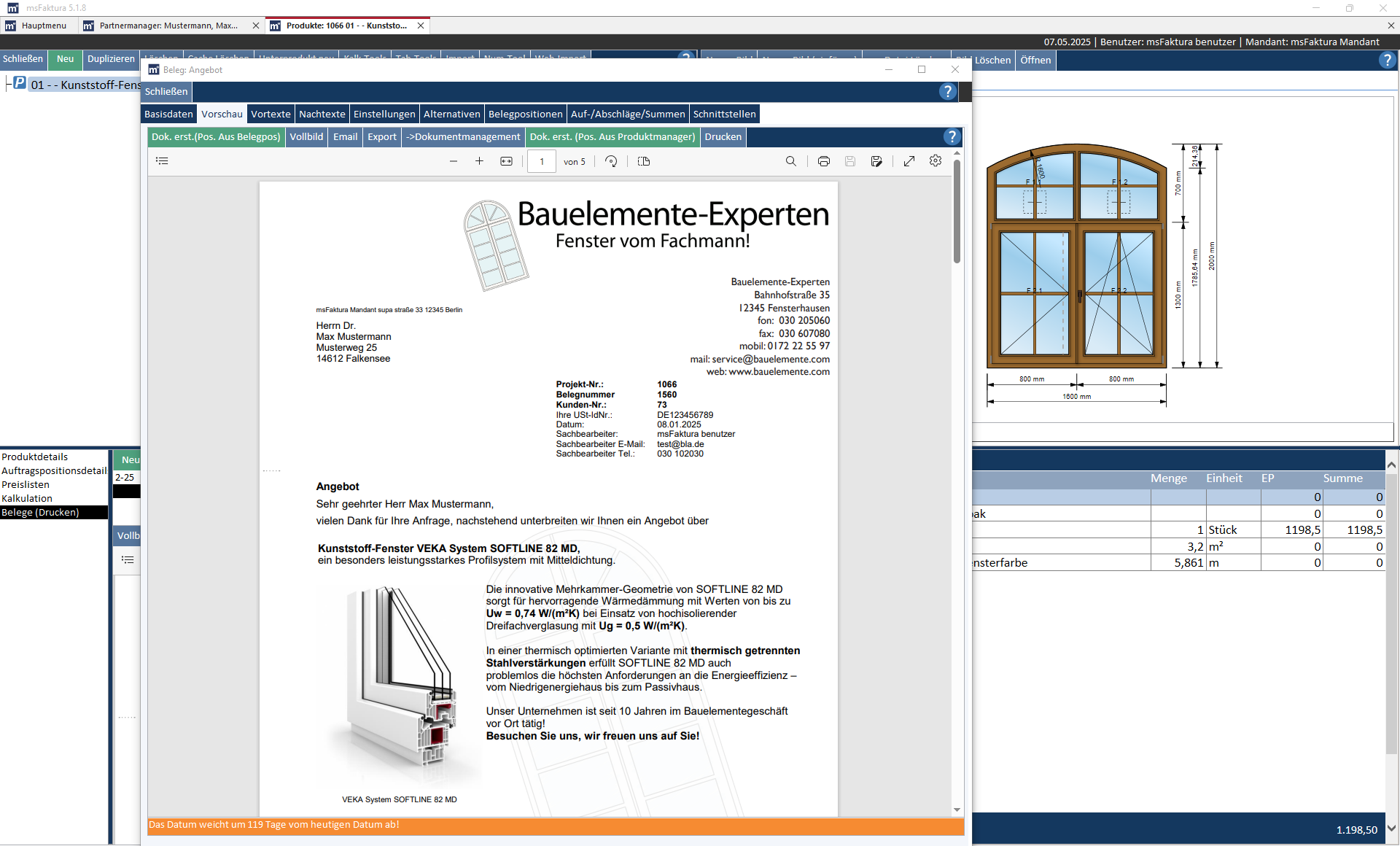Click the fit-to-width icon in PDF toolbar

506,161
